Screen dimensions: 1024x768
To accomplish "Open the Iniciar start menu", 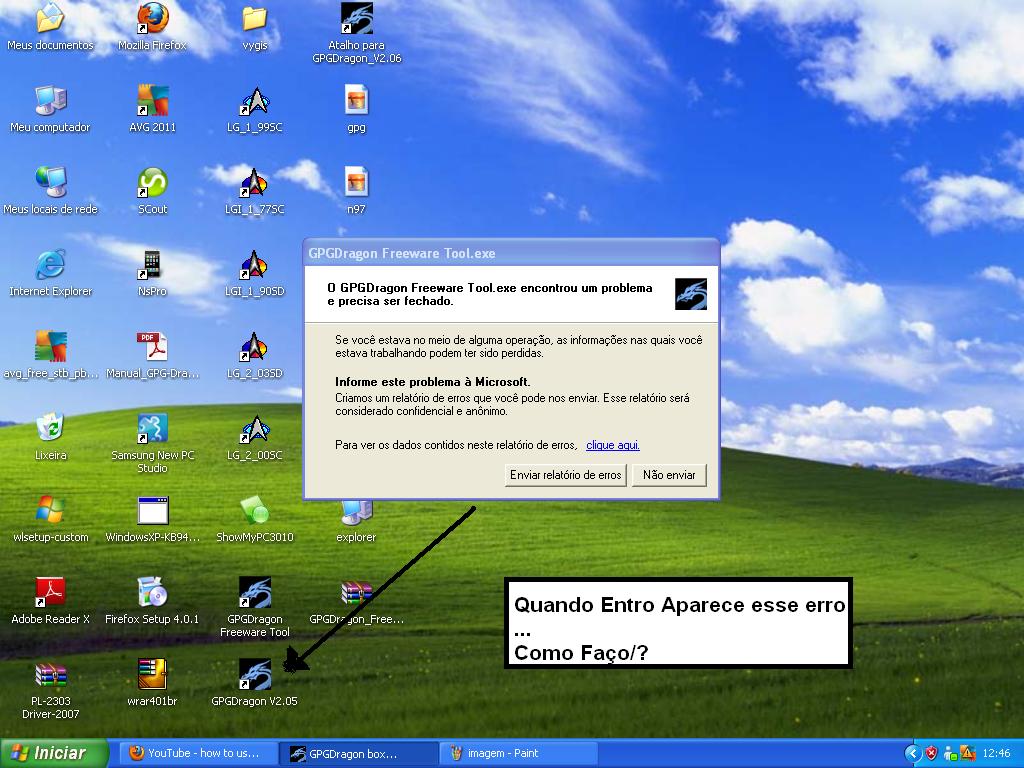I will (x=52, y=753).
